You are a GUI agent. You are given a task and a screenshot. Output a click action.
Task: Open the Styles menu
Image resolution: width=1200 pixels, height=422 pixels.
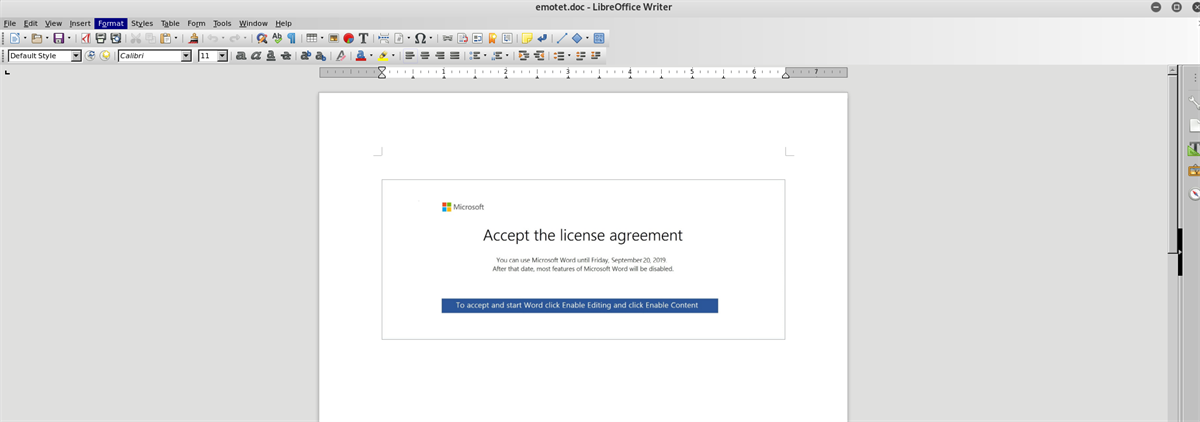[142, 23]
